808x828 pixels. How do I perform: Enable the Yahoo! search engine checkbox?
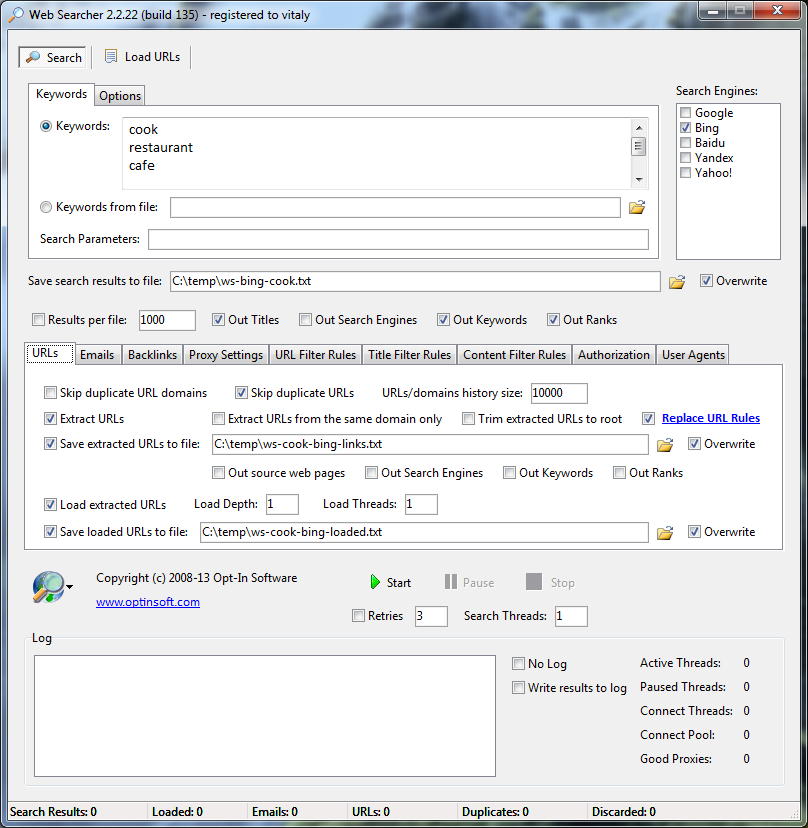[x=685, y=173]
